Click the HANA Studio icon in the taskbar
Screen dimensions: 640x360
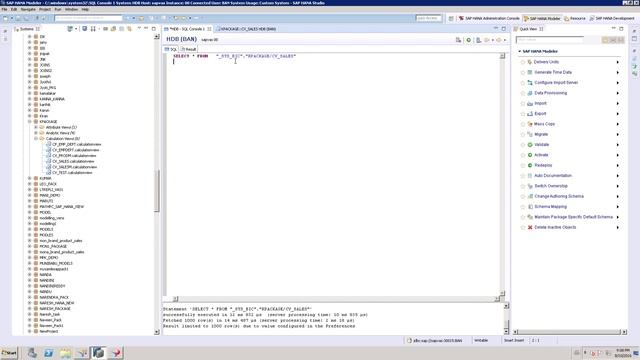[98, 353]
